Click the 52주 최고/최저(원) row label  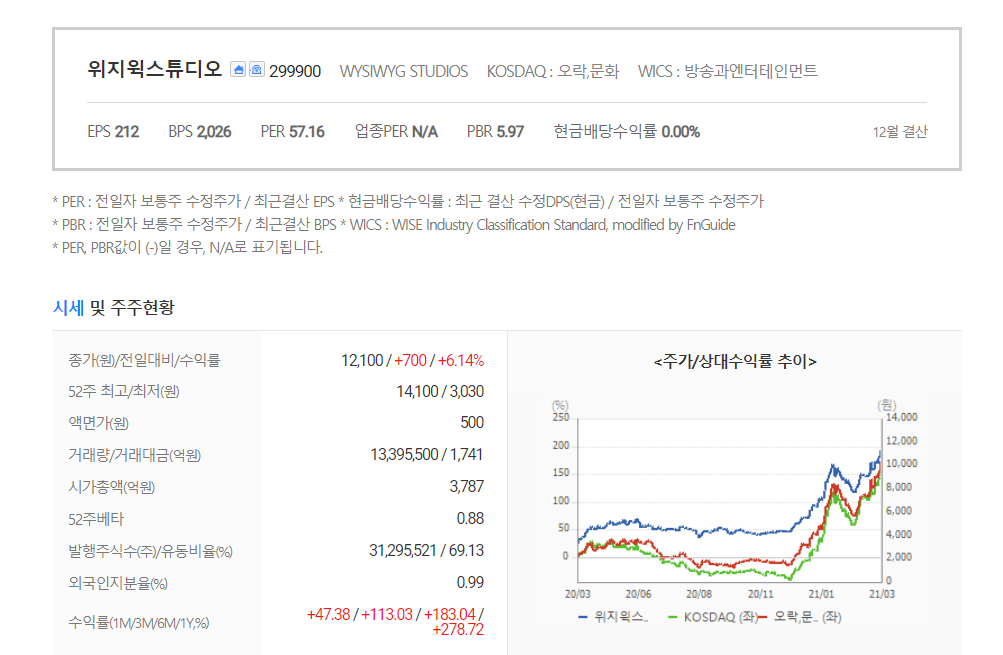tap(123, 391)
